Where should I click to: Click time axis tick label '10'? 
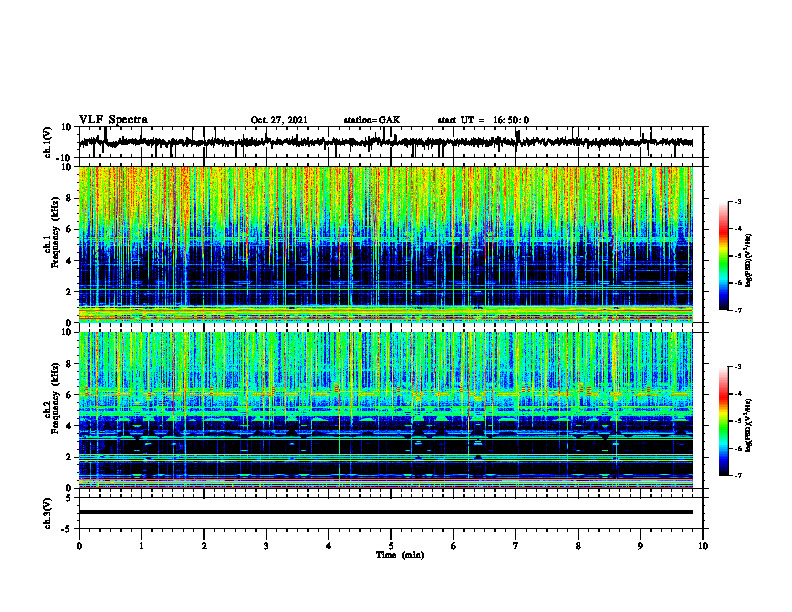[703, 546]
